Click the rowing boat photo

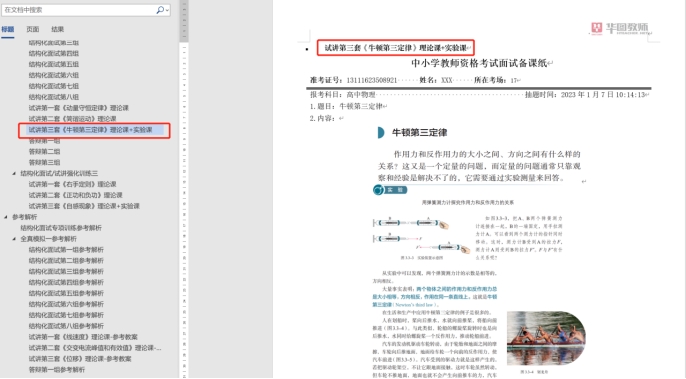point(546,338)
